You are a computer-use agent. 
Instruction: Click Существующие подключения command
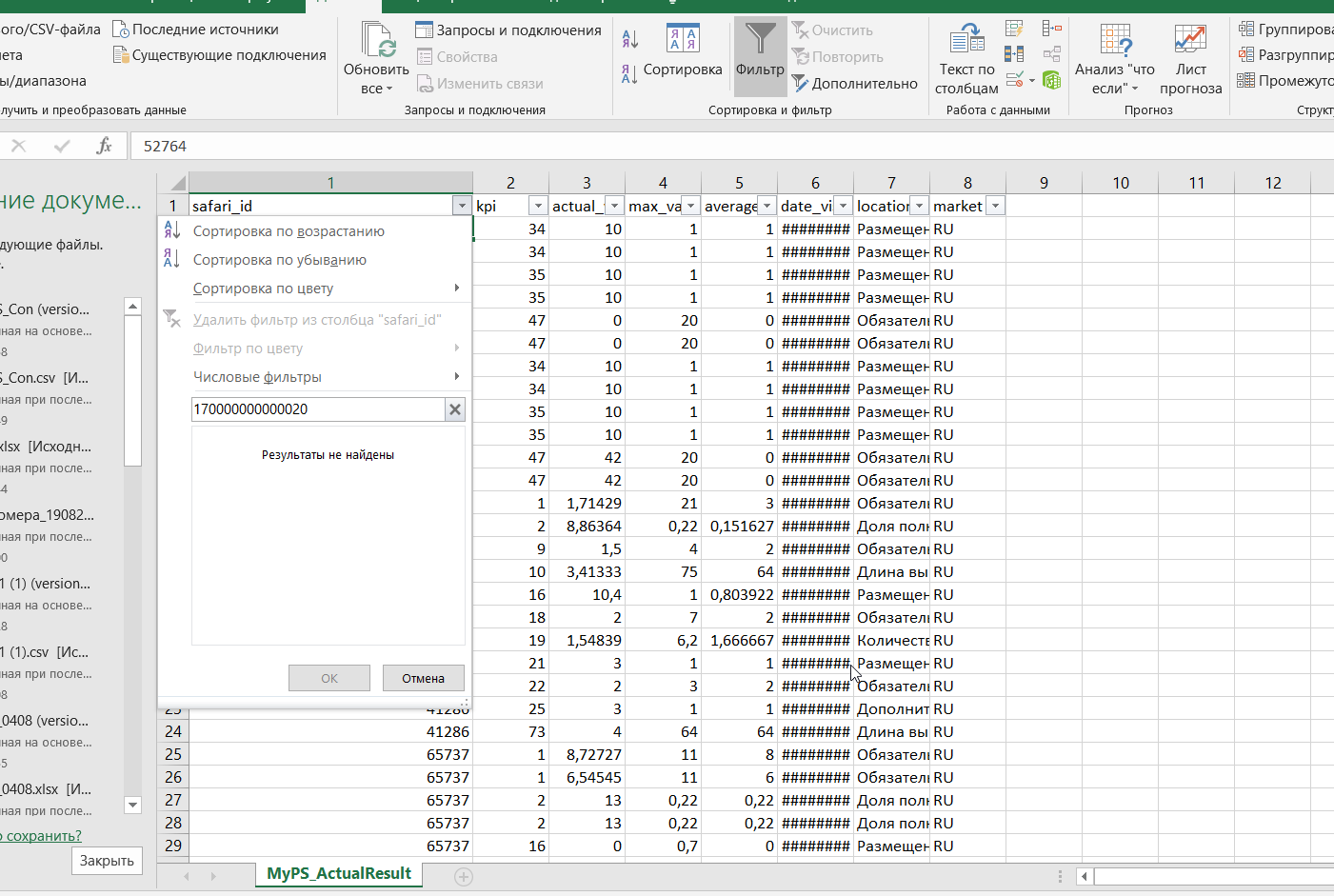pos(220,55)
